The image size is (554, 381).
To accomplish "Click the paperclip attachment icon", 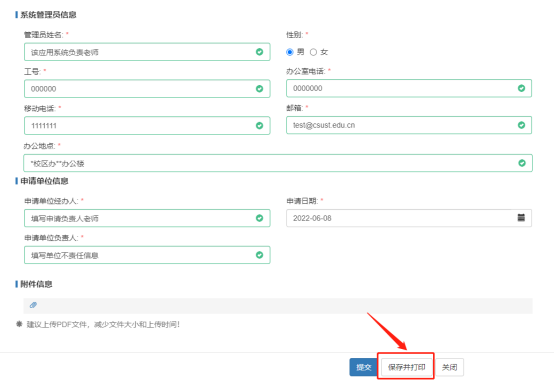I will tap(33, 305).
